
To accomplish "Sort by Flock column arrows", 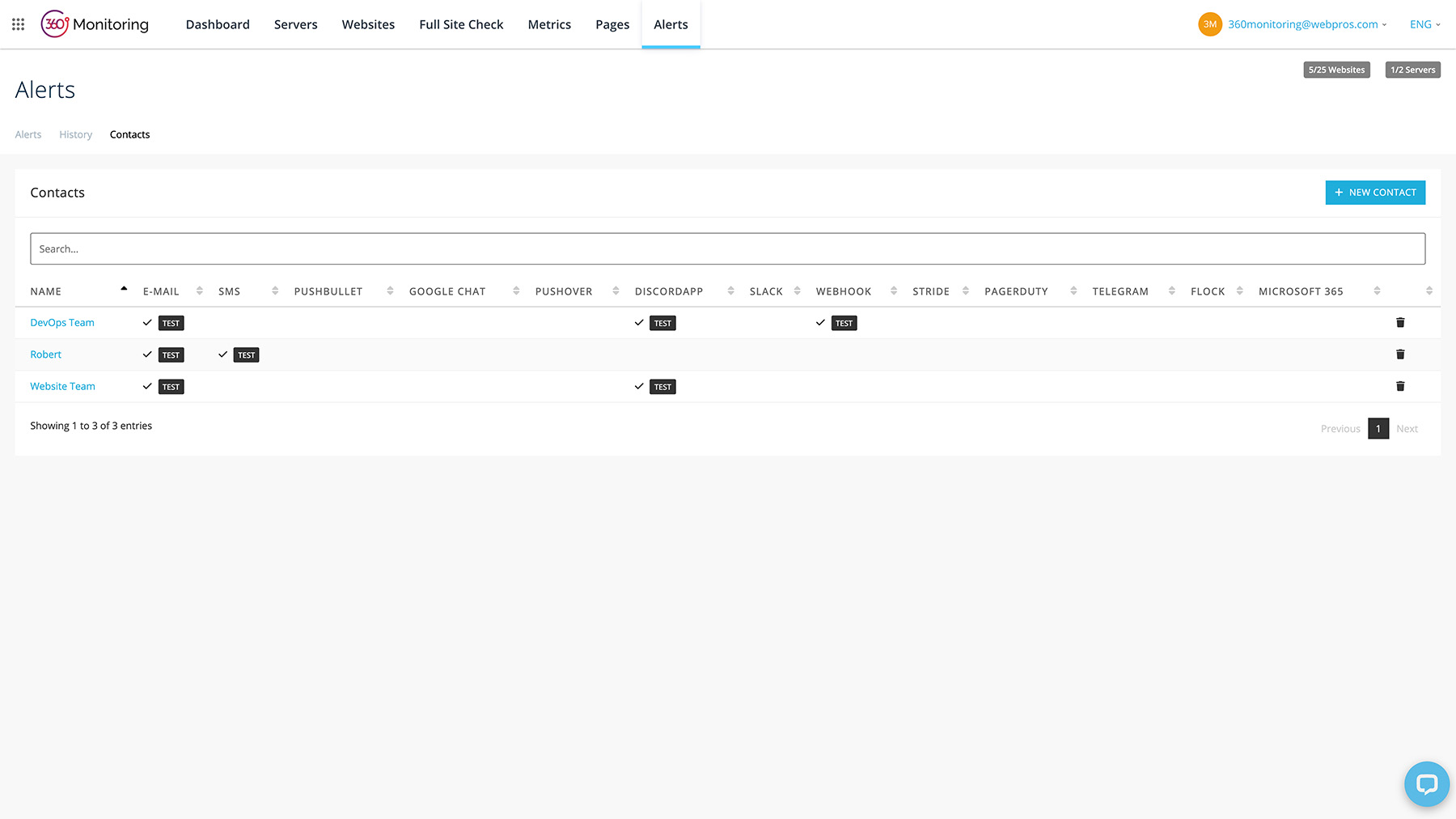I will tap(1239, 291).
